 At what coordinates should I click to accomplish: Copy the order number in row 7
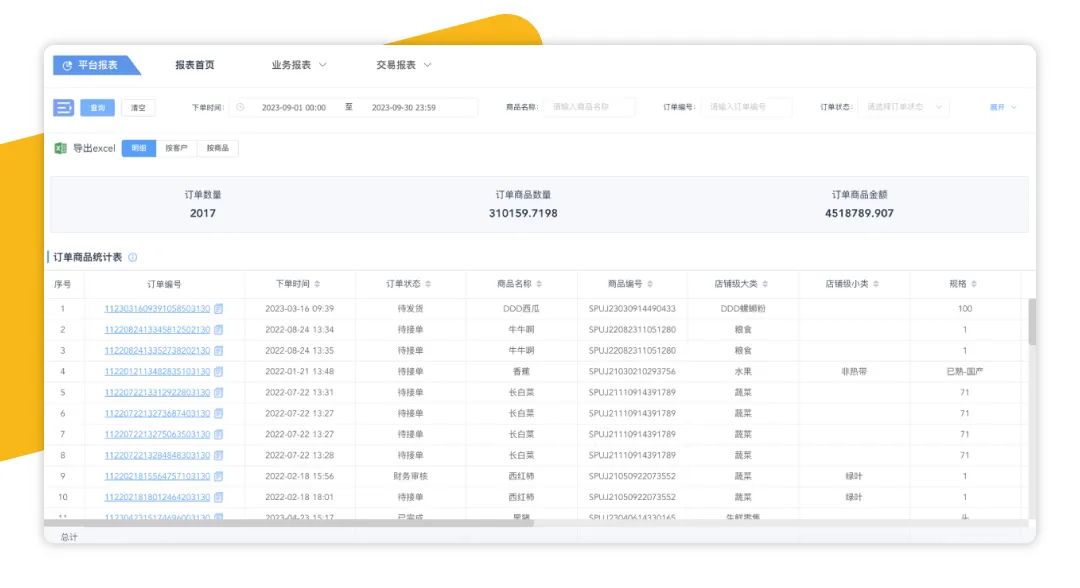(218, 434)
